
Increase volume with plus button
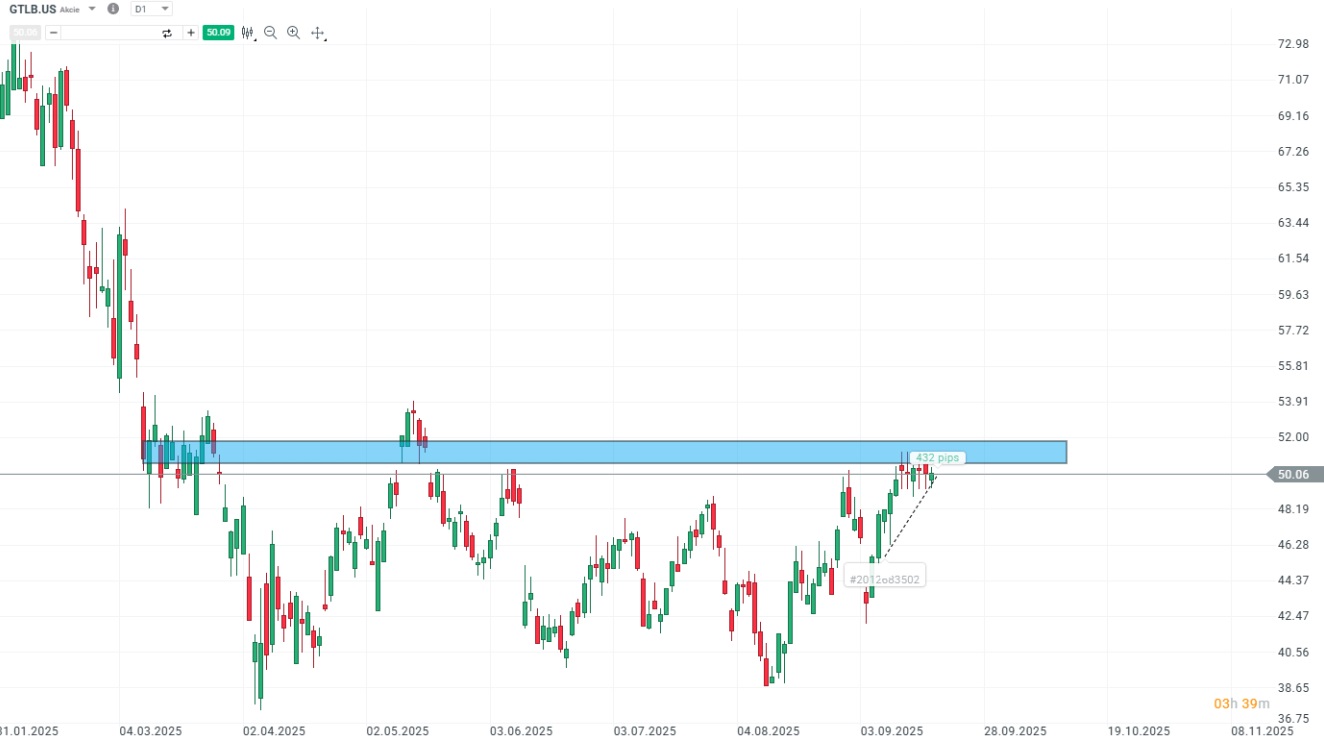[x=190, y=33]
